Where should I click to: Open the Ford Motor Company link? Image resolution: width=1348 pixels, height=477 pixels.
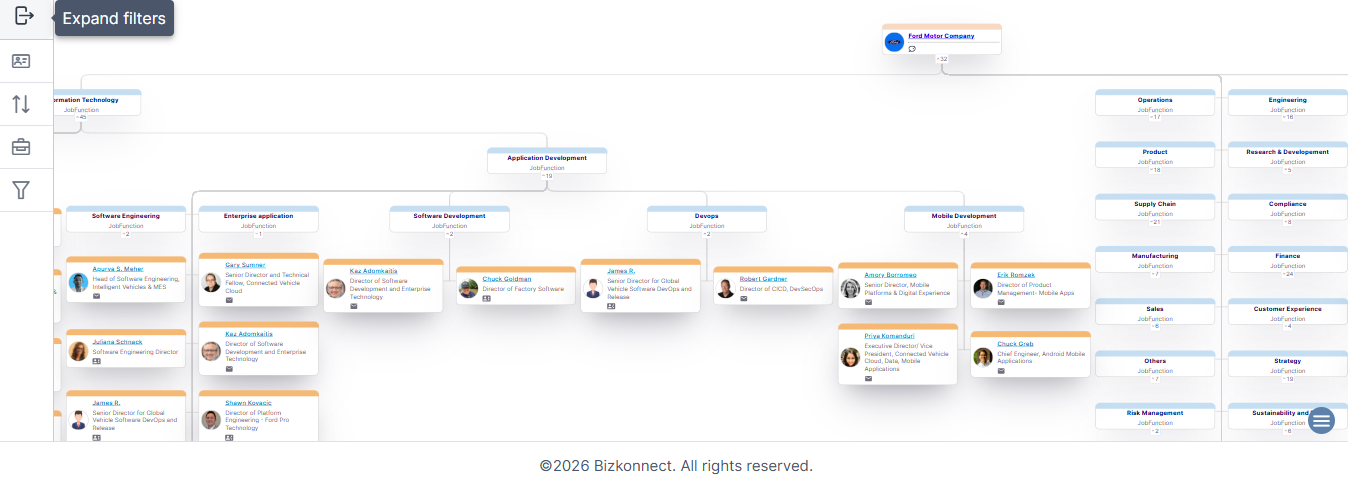pyautogui.click(x=941, y=36)
